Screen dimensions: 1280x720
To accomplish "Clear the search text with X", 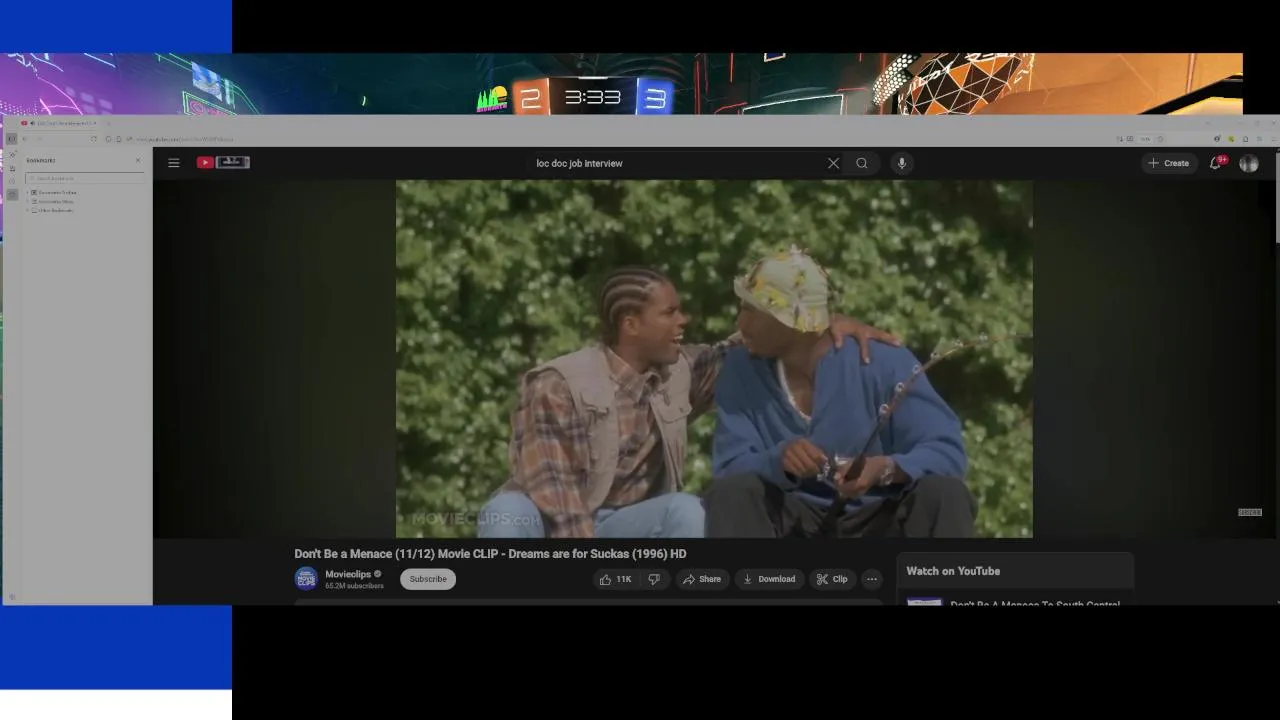I will point(833,163).
